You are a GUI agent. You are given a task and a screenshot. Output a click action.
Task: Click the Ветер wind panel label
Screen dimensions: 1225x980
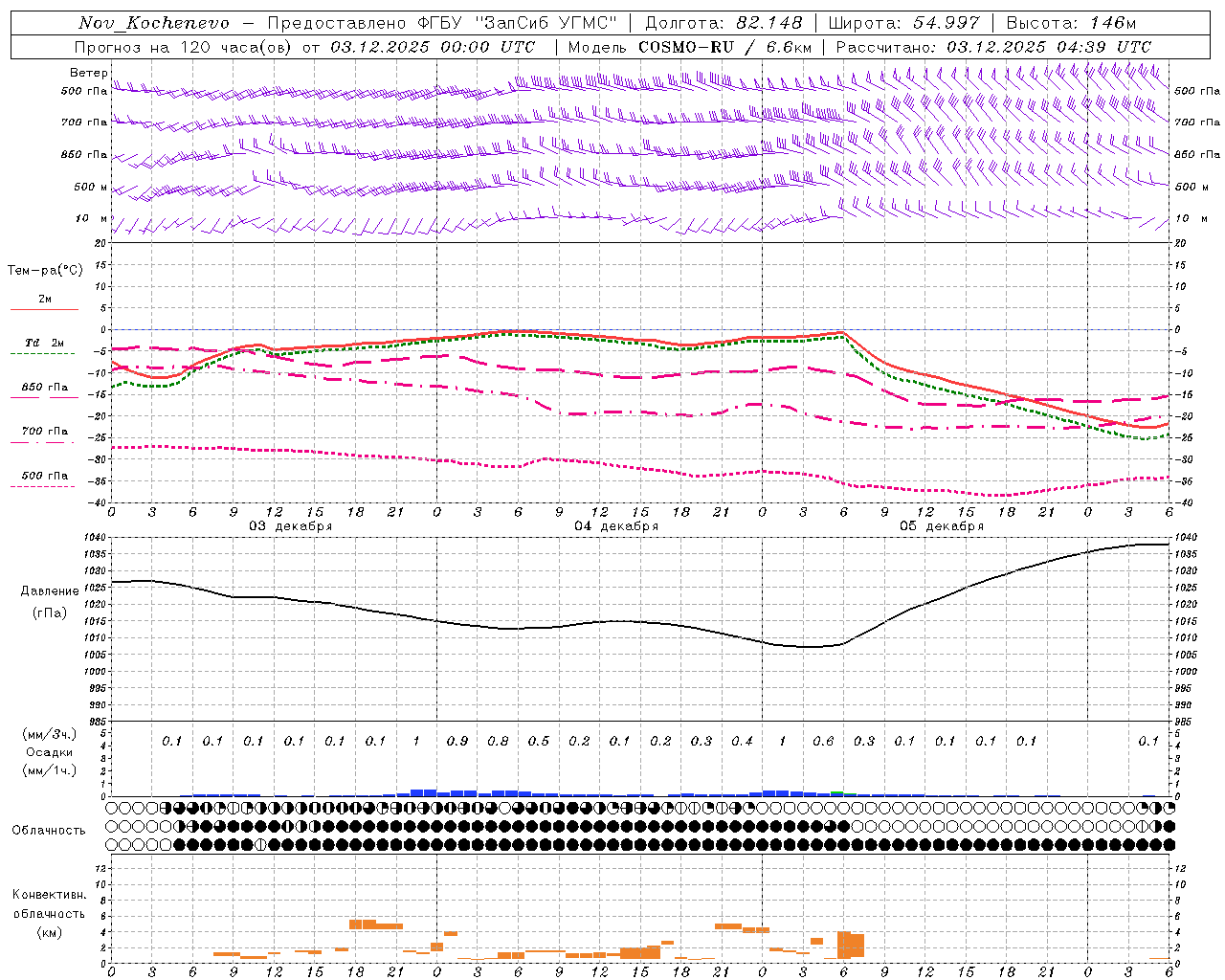point(88,73)
